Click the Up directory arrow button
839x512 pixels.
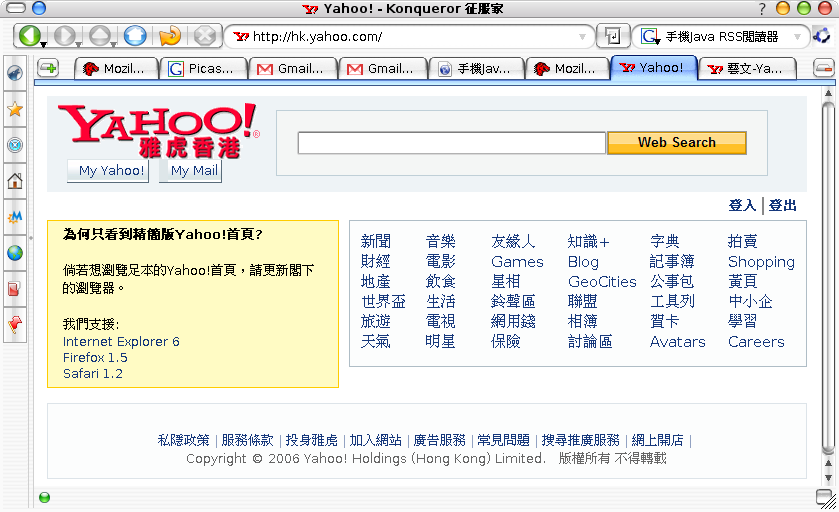point(100,36)
